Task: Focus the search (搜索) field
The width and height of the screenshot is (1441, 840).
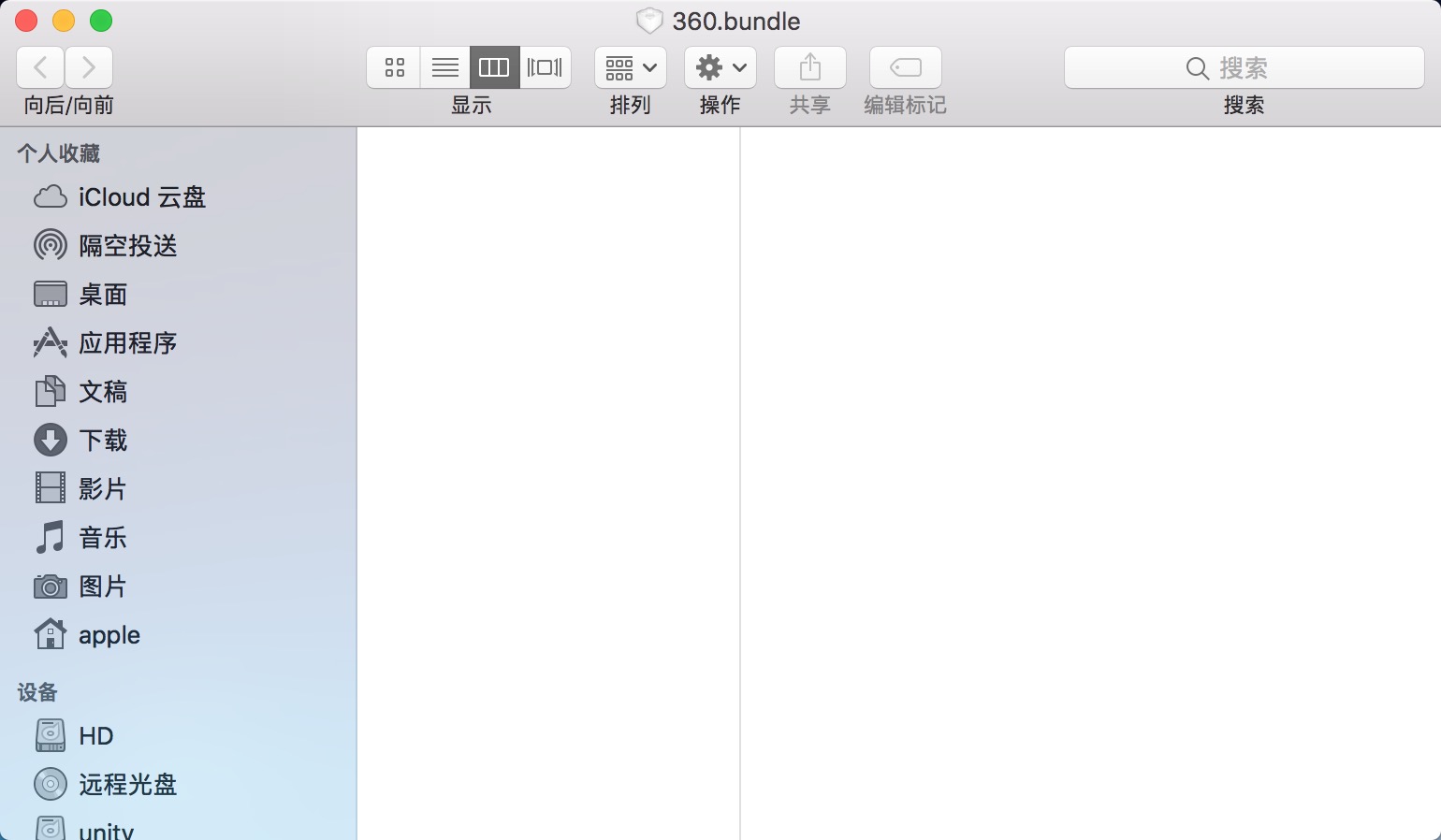Action: 1244,67
